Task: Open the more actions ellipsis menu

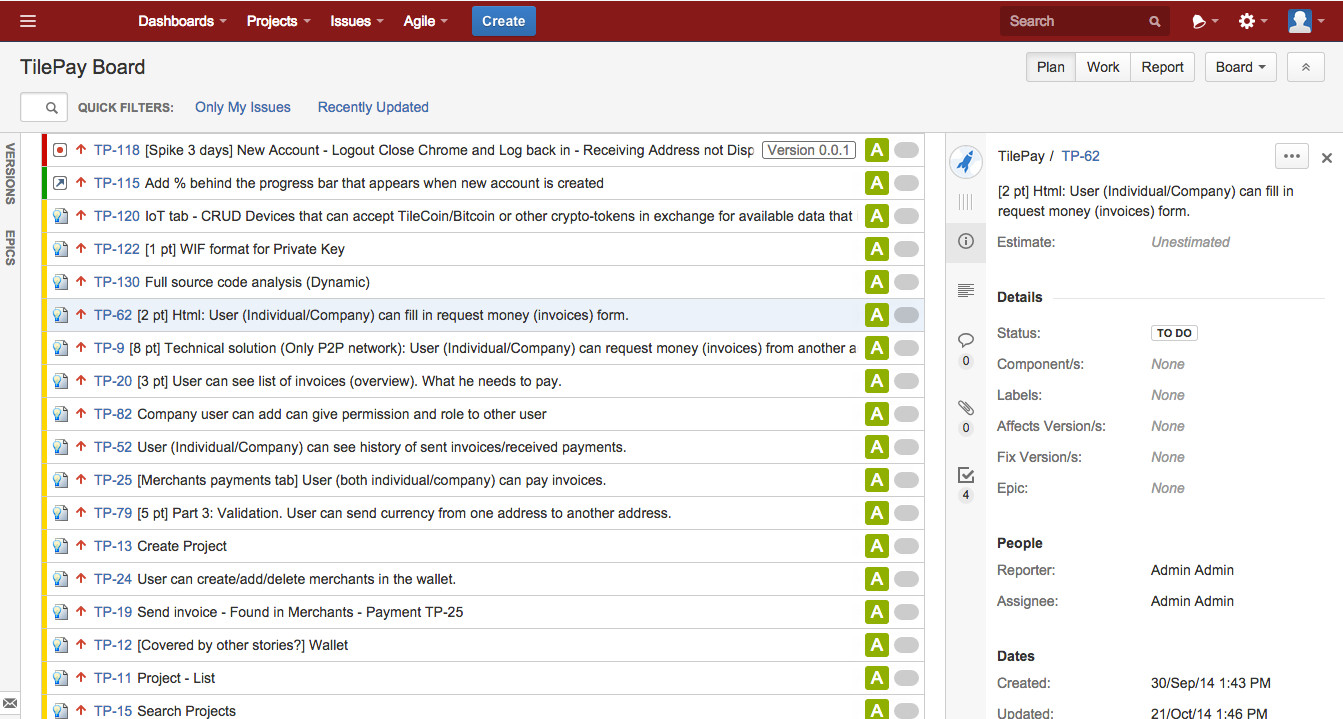Action: 1292,156
